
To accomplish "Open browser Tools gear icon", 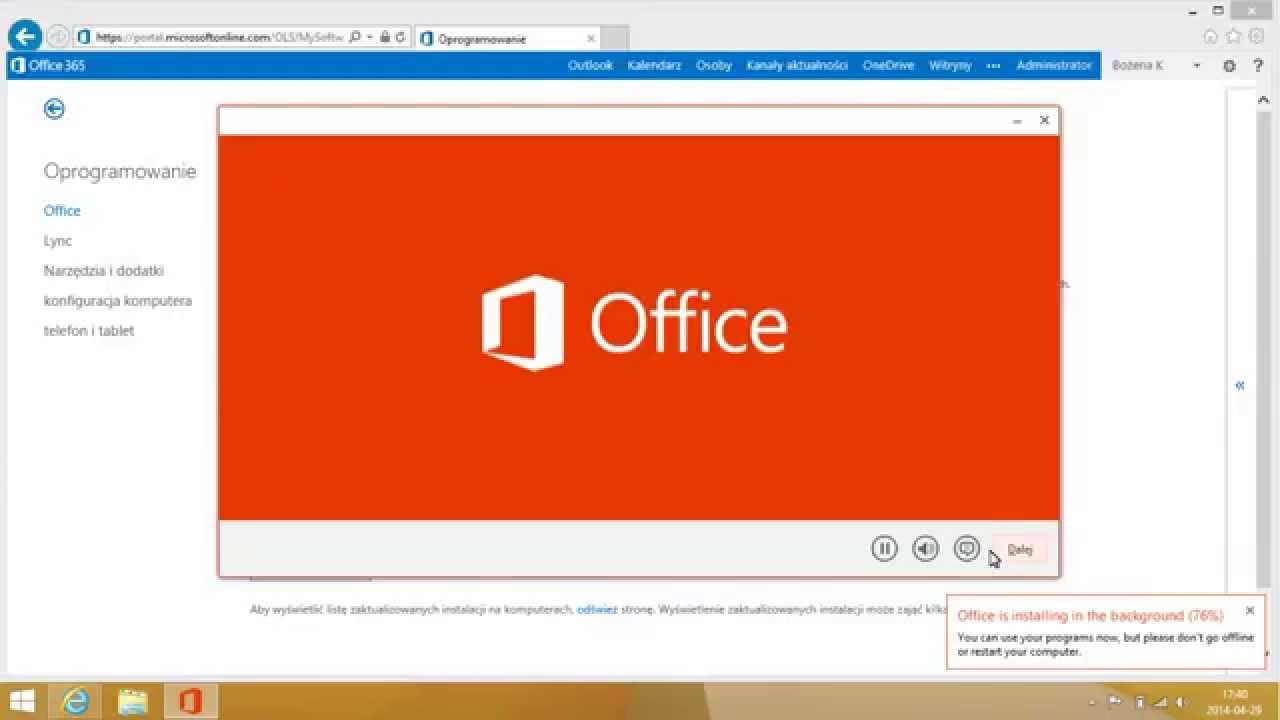I will (x=1255, y=37).
